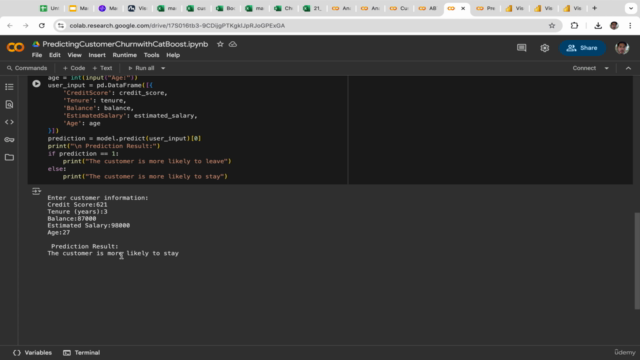The width and height of the screenshot is (640, 360).
Task: Click the 'Balance:87000' output line
Action: (72, 219)
